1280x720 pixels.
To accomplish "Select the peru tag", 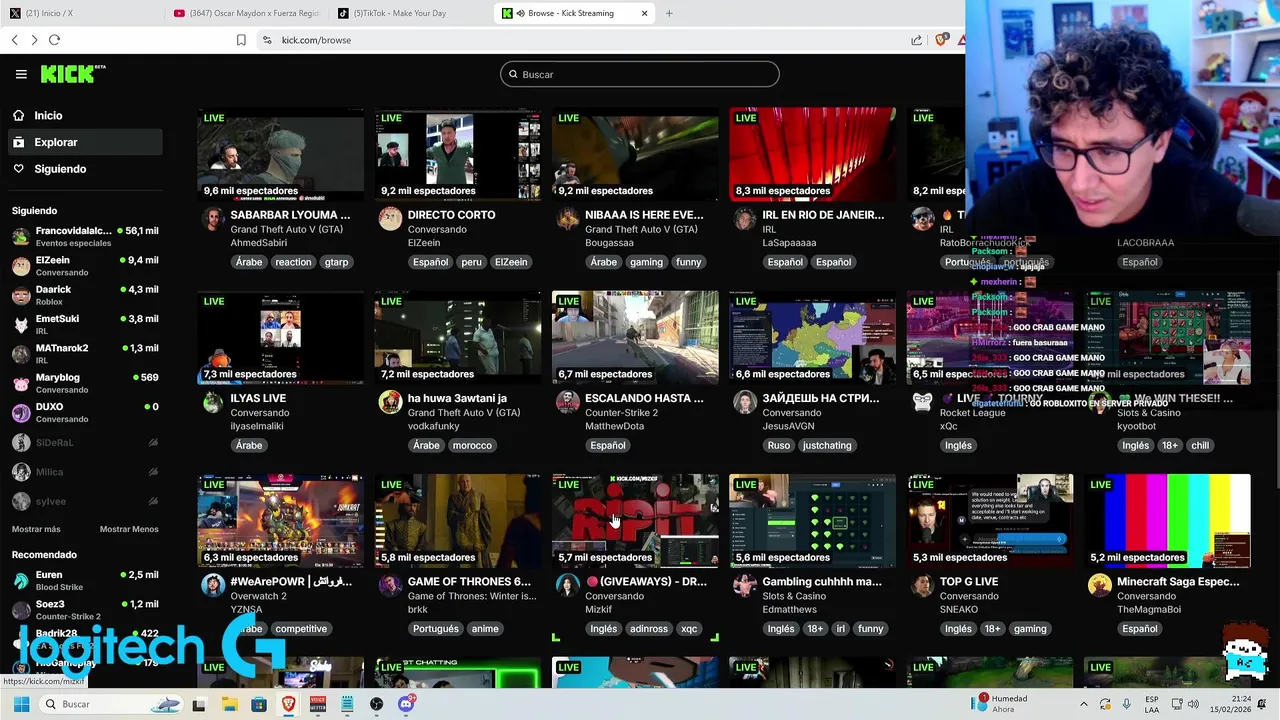I will (472, 262).
